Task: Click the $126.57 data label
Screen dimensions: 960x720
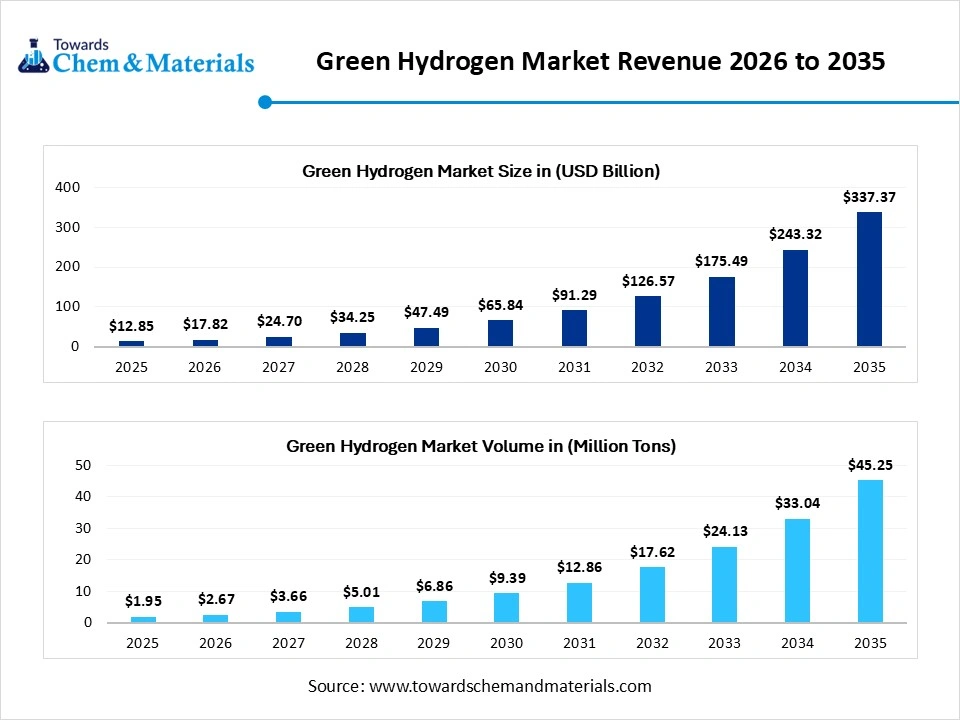Action: coord(647,280)
